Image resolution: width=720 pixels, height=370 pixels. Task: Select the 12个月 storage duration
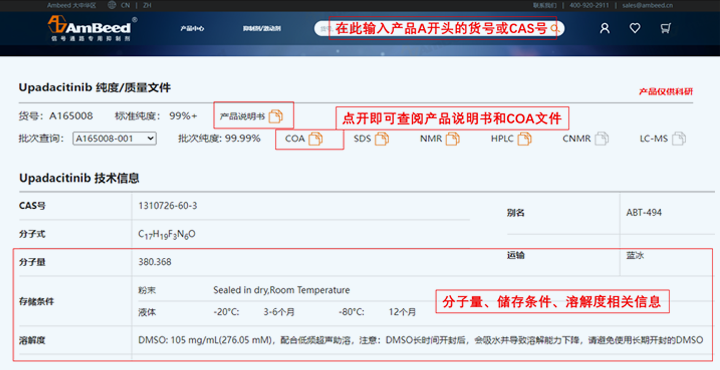[x=402, y=312]
